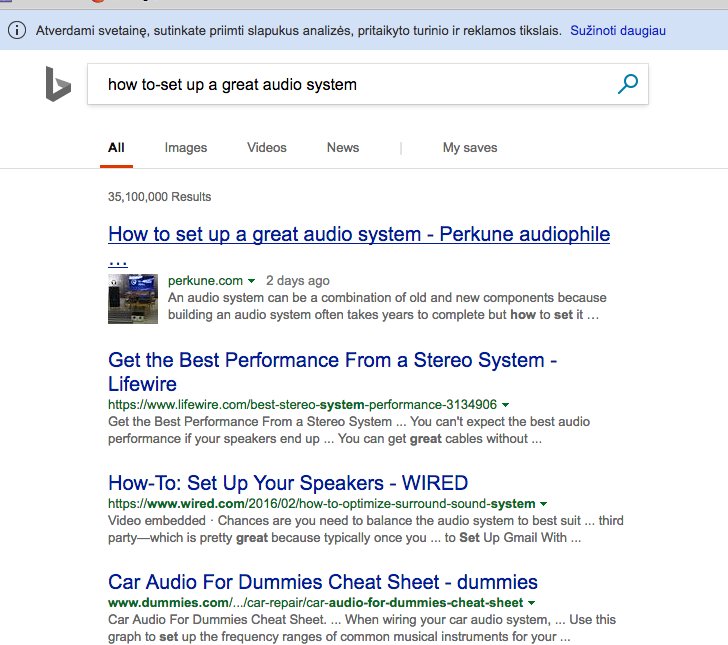Screen dimensions: 728x645
Task: Expand the dropdown arrow after the wired.com URL
Action: (544, 504)
